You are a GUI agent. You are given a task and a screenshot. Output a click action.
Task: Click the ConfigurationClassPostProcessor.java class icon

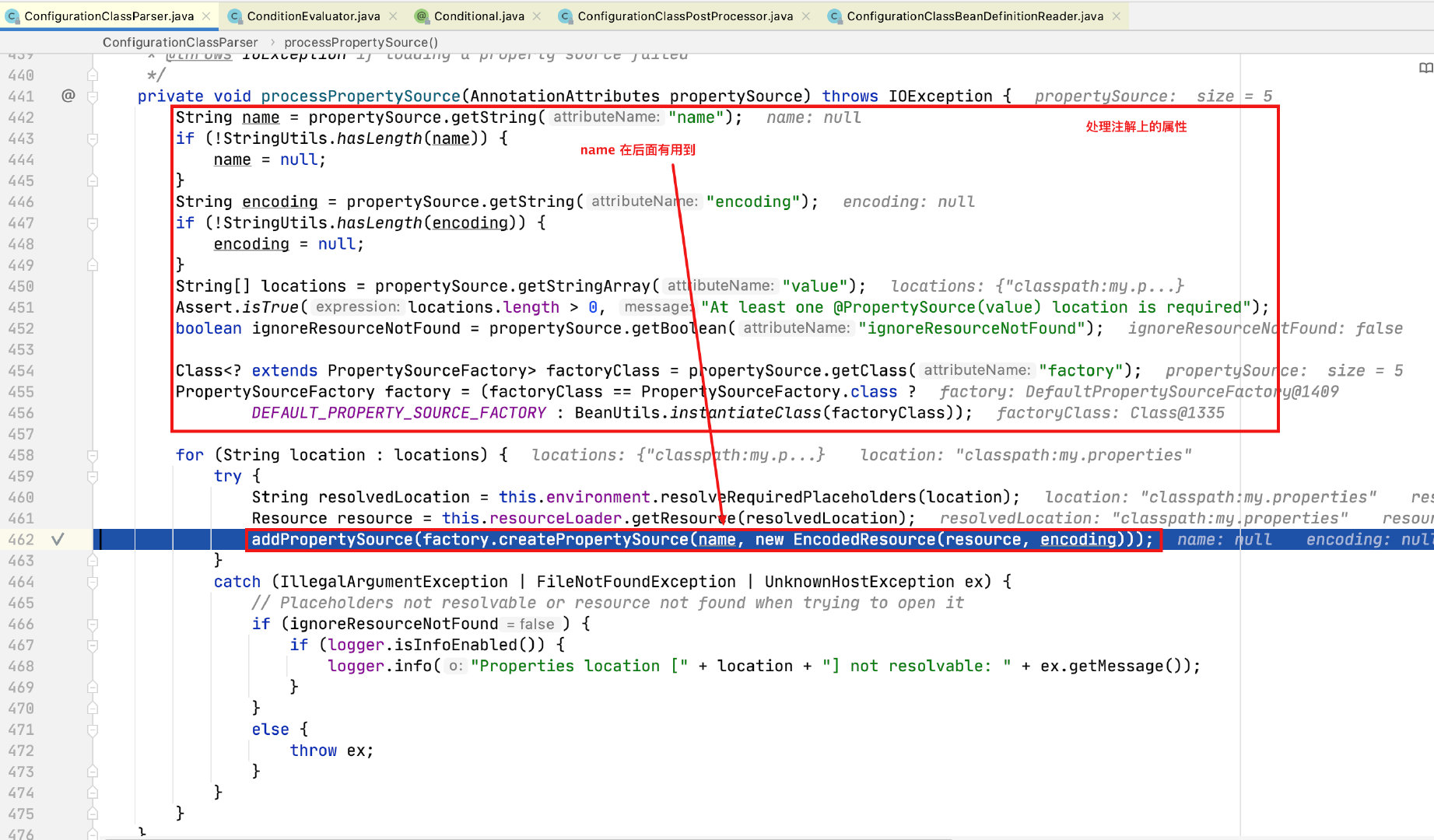pyautogui.click(x=566, y=16)
